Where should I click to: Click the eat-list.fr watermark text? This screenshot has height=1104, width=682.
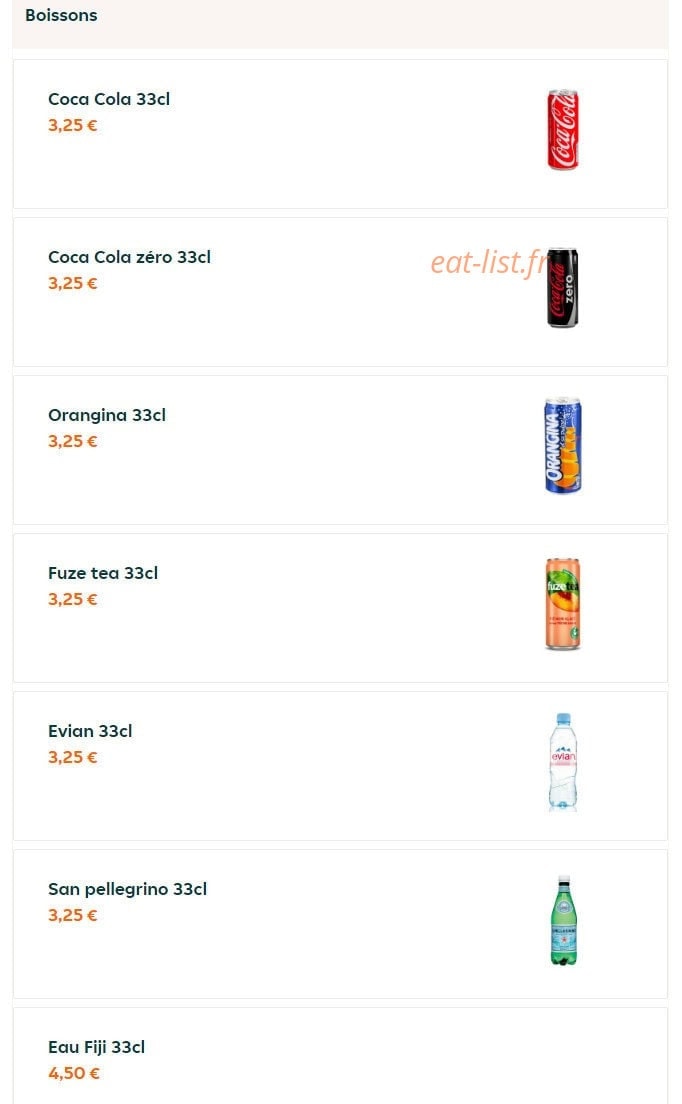point(488,263)
